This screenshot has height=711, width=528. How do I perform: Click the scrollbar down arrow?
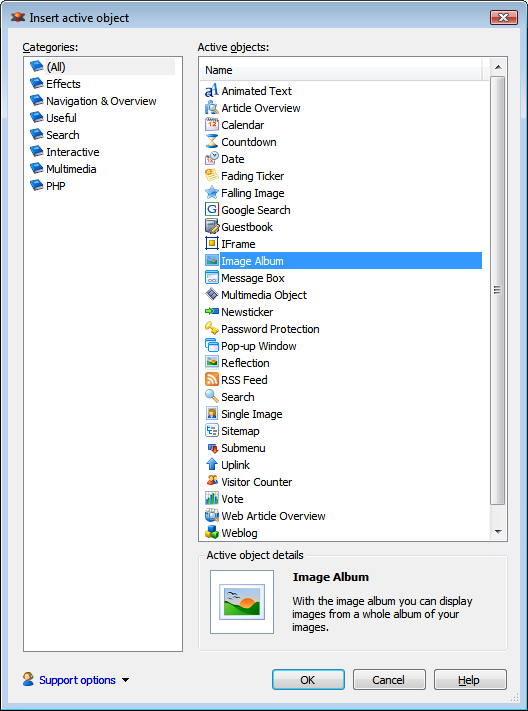498,532
